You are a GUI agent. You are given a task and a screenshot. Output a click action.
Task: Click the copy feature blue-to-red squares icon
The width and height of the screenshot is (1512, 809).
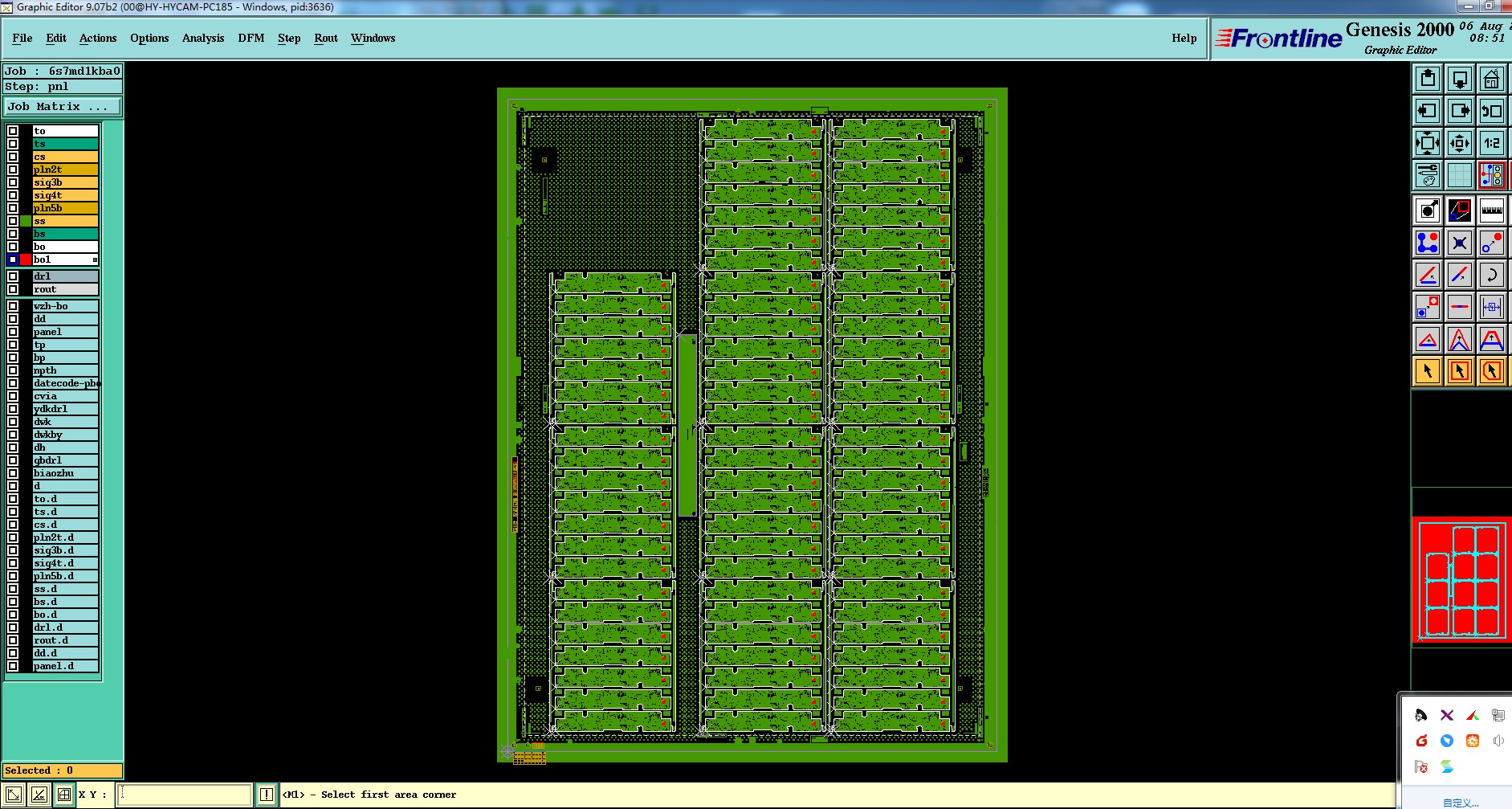1428,307
